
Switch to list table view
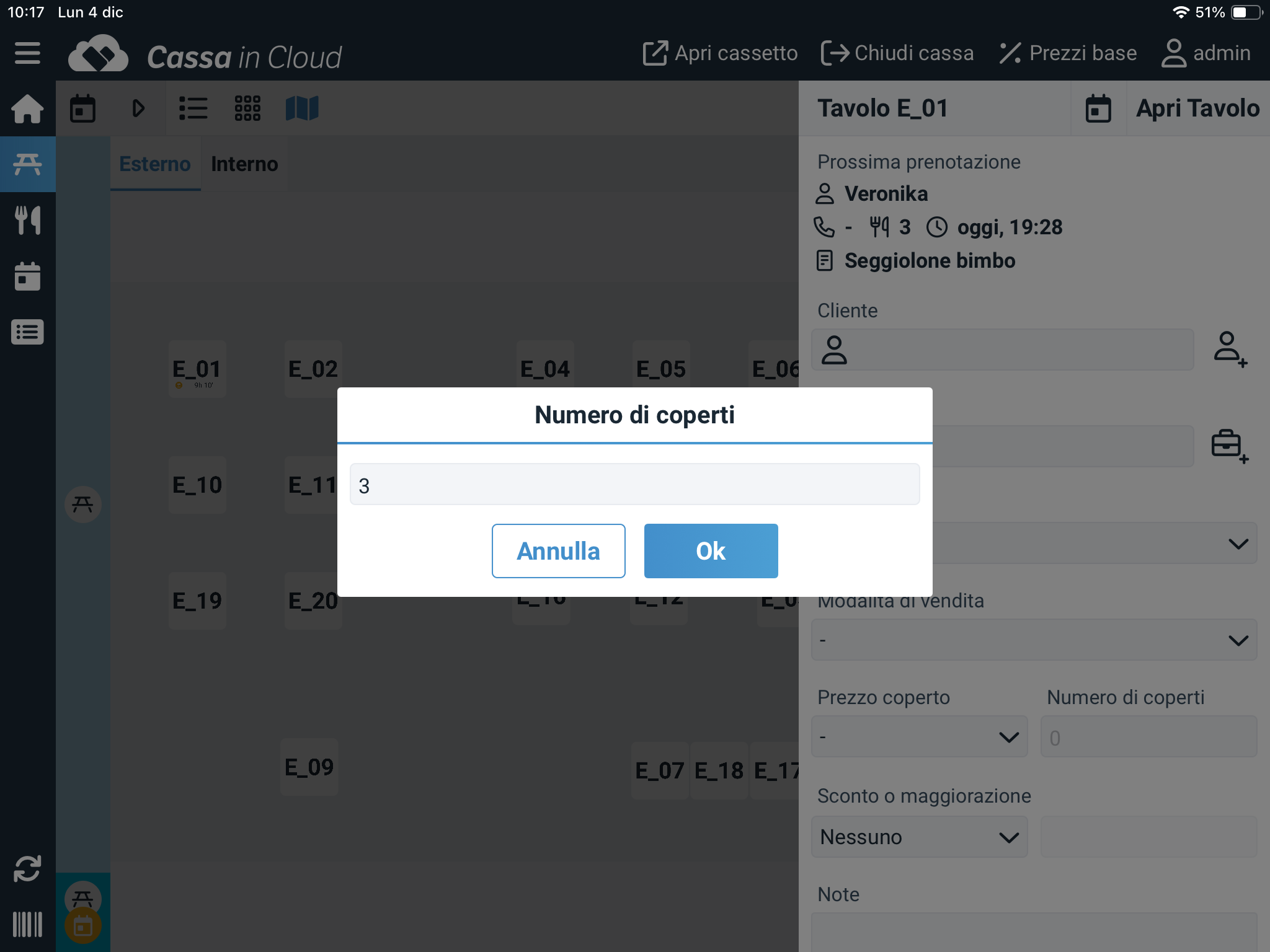click(193, 108)
